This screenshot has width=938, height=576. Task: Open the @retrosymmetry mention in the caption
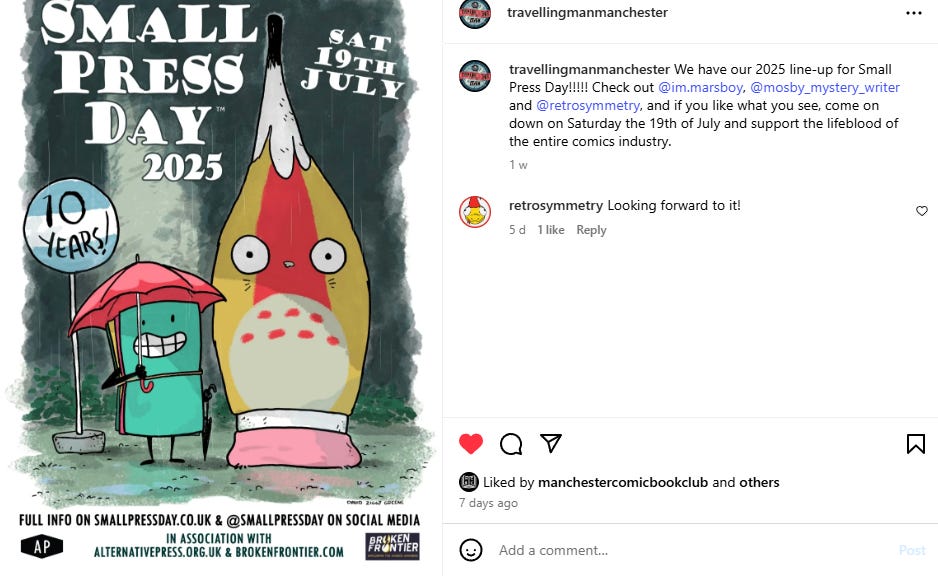point(588,105)
